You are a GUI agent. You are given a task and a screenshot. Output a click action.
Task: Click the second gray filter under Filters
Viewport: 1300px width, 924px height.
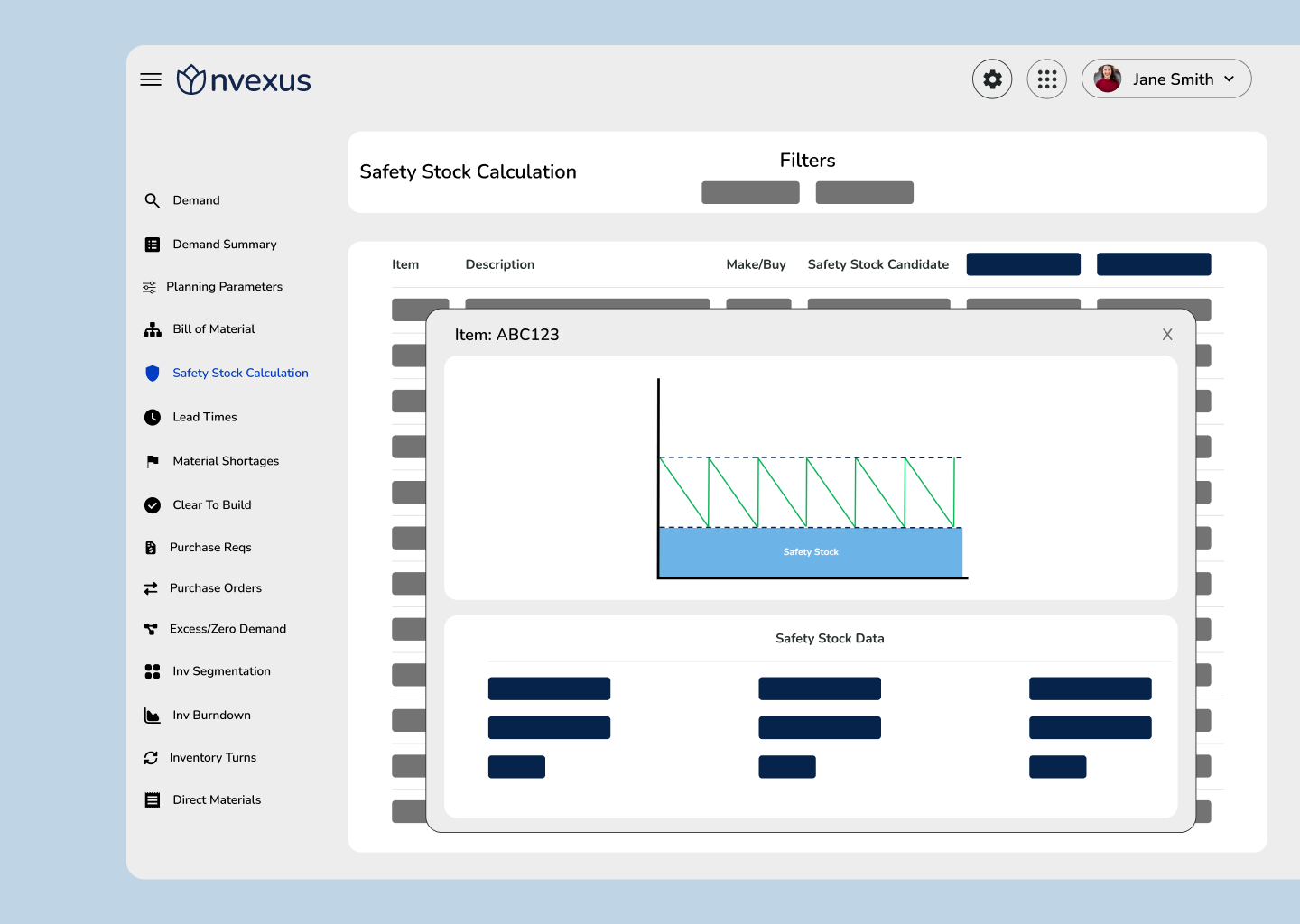pos(865,192)
